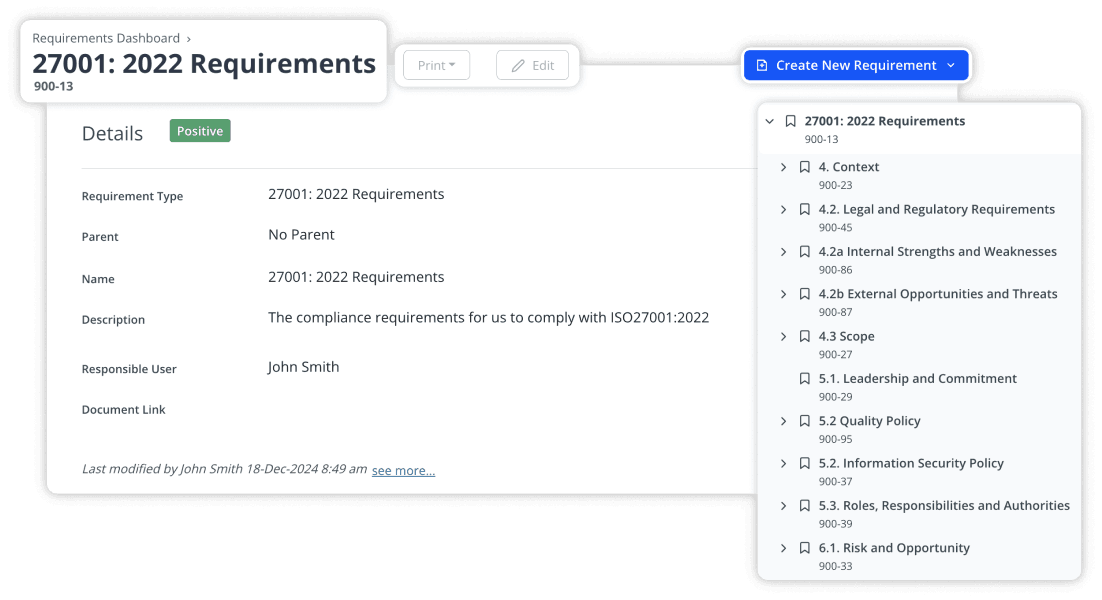
Task: Click the document icon in Create New Requirement
Action: click(x=764, y=65)
